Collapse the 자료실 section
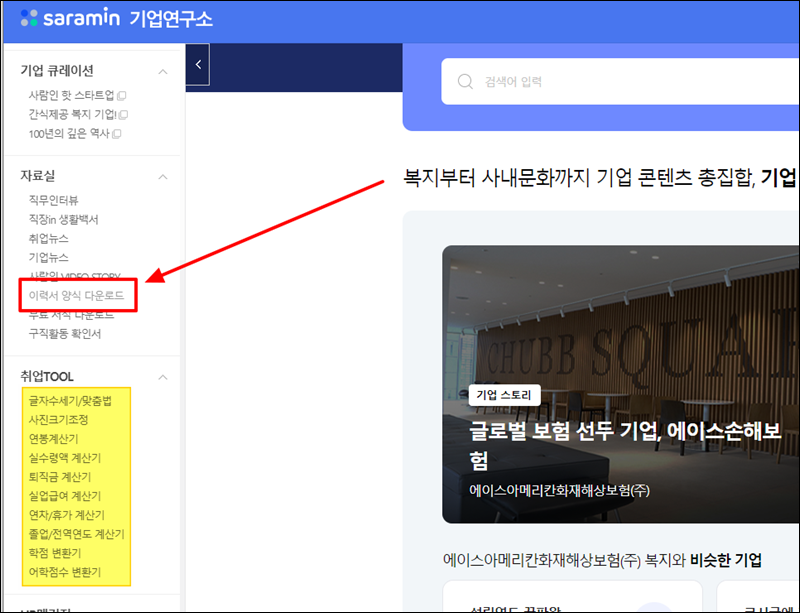 coord(163,177)
